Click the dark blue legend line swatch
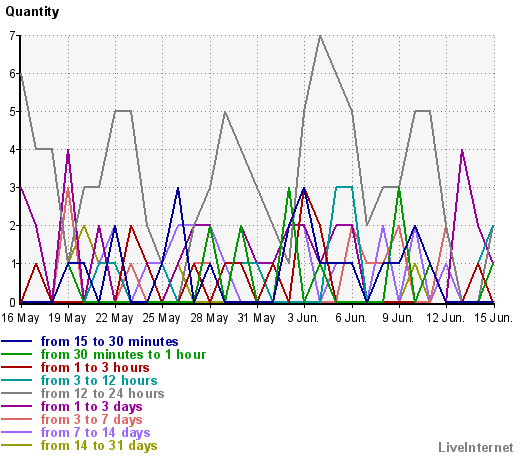Image resolution: width=520 pixels, height=457 pixels. click(17, 341)
